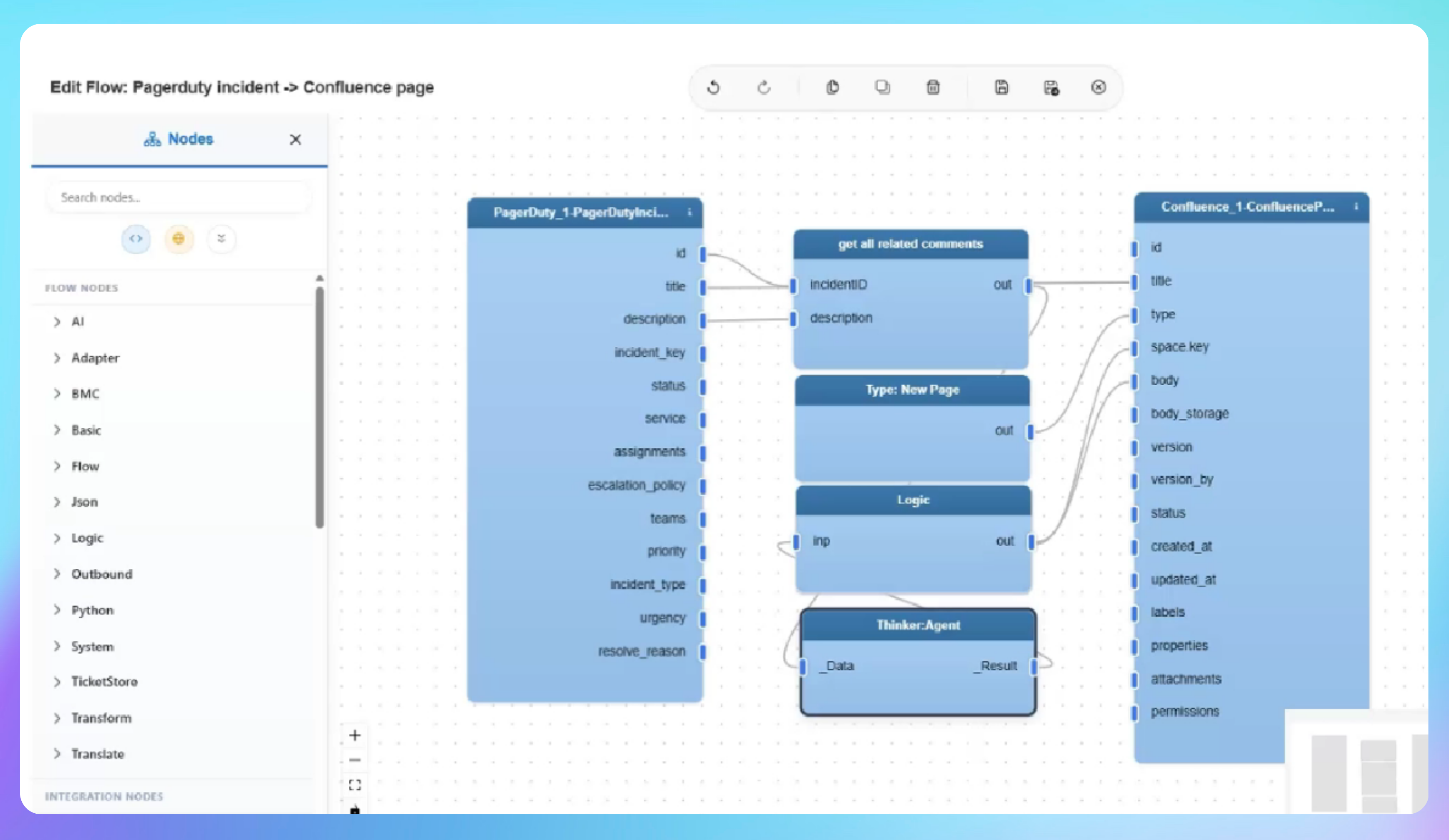Image resolution: width=1449 pixels, height=840 pixels.
Task: Click the zoom in plus button on canvas
Action: pos(355,735)
